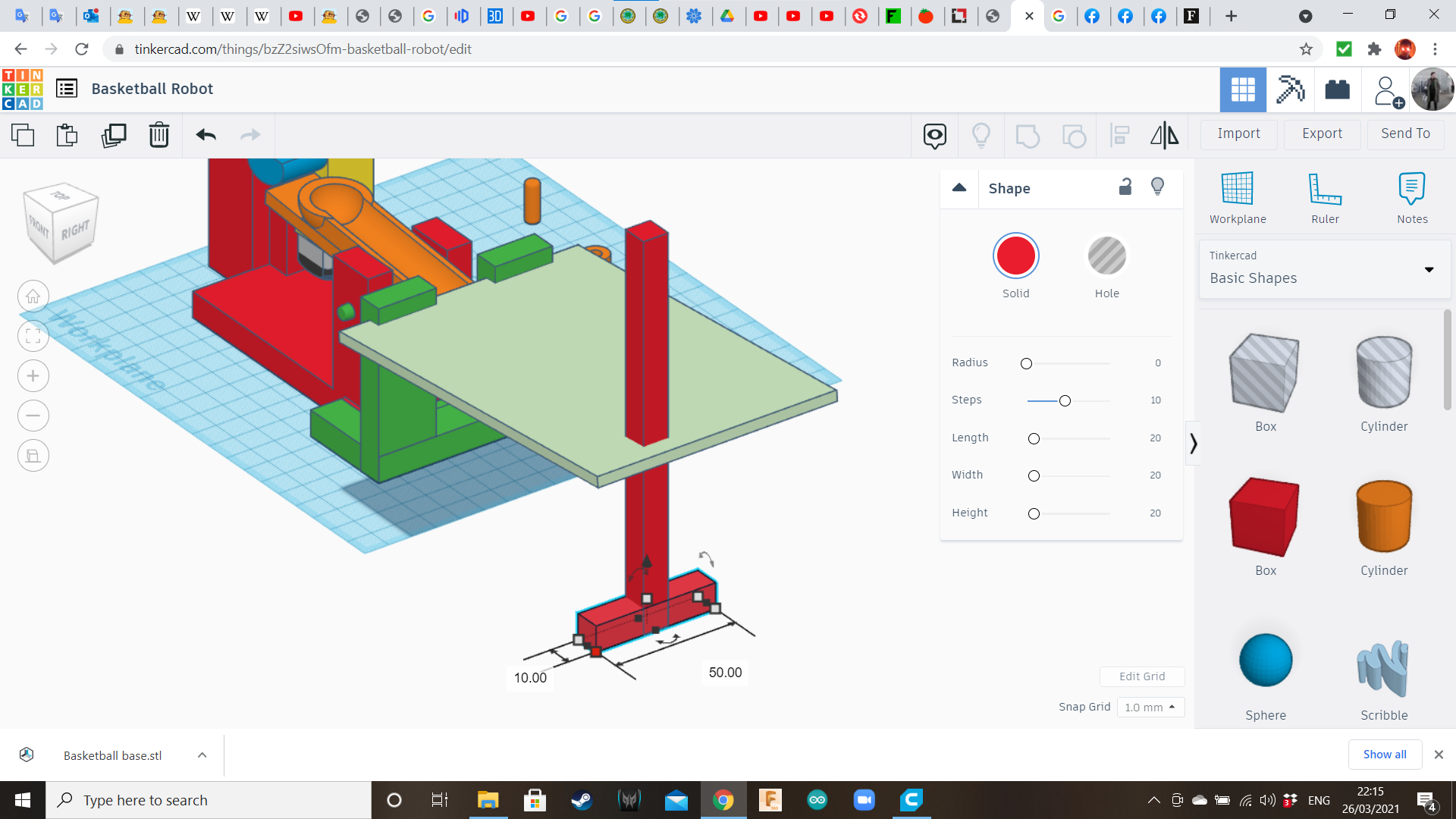This screenshot has width=1456, height=819.
Task: Select the Hole shape option
Action: pyautogui.click(x=1106, y=256)
